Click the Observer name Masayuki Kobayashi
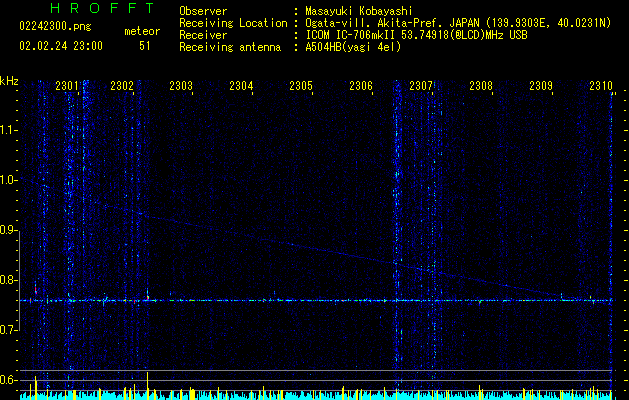Viewport: 629px width, 400px height. pos(359,11)
